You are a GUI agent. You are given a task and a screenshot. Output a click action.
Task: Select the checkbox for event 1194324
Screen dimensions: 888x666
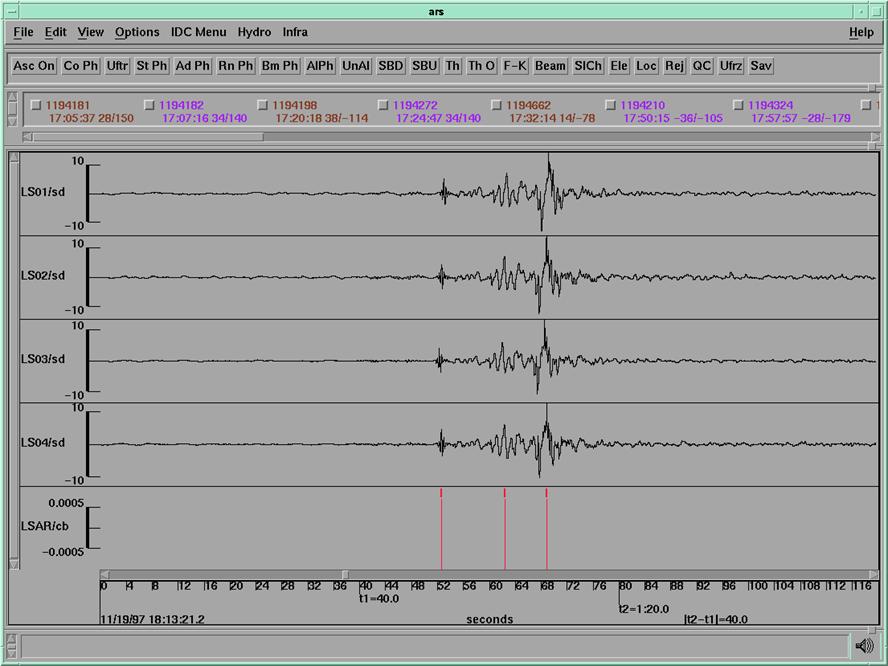pyautogui.click(x=739, y=105)
